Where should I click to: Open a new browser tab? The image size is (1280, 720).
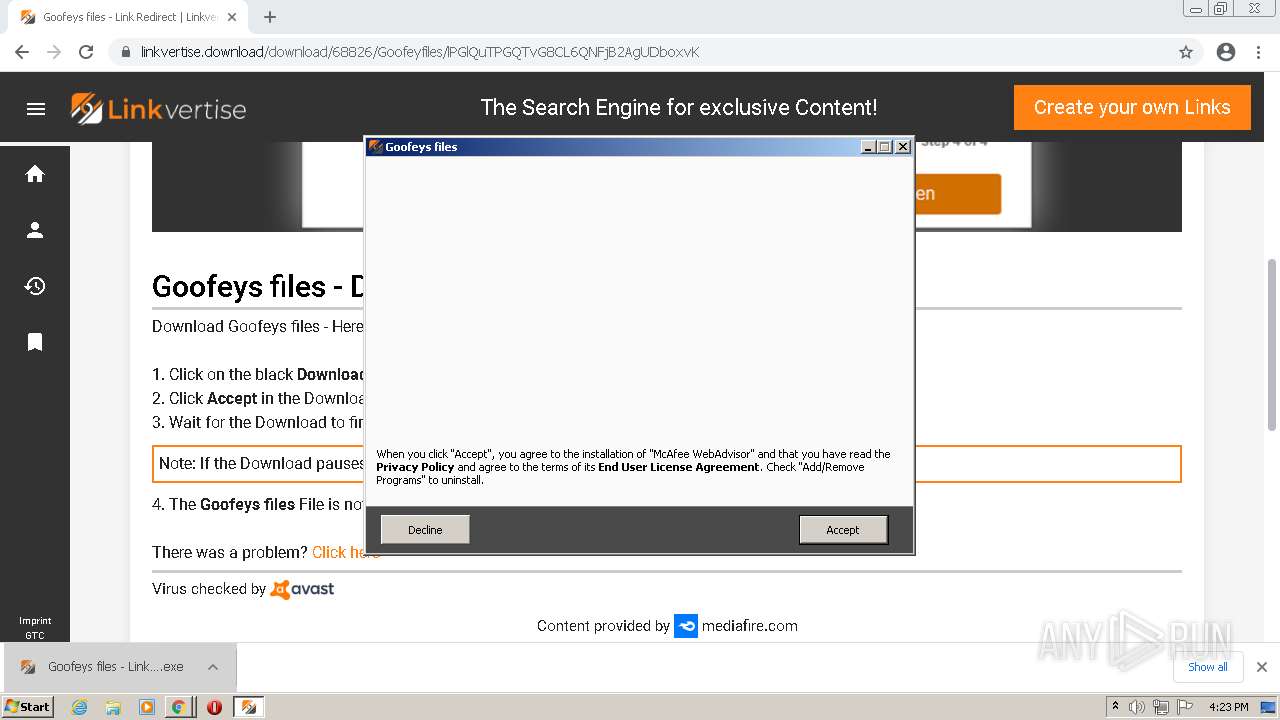click(270, 17)
